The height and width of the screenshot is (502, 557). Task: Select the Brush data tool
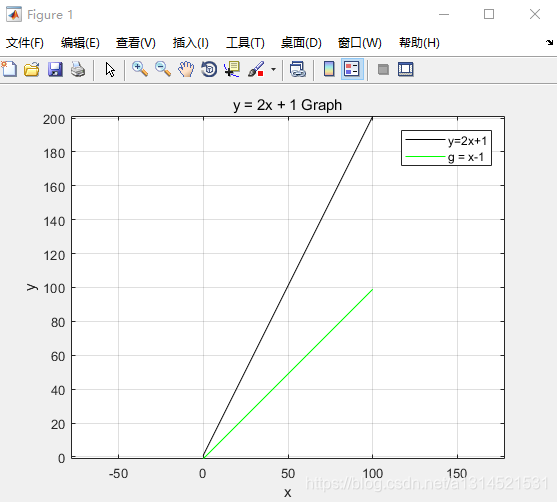256,69
